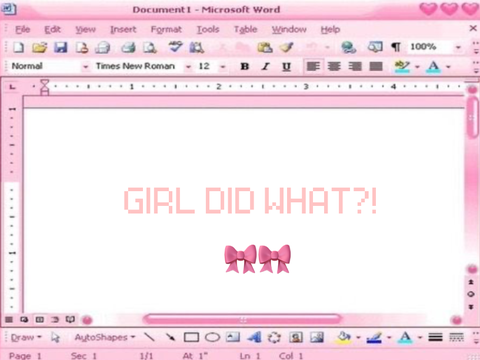Viewport: 480px width, 360px height.
Task: Click the vertical scrollbar thumb
Action: coord(472,116)
